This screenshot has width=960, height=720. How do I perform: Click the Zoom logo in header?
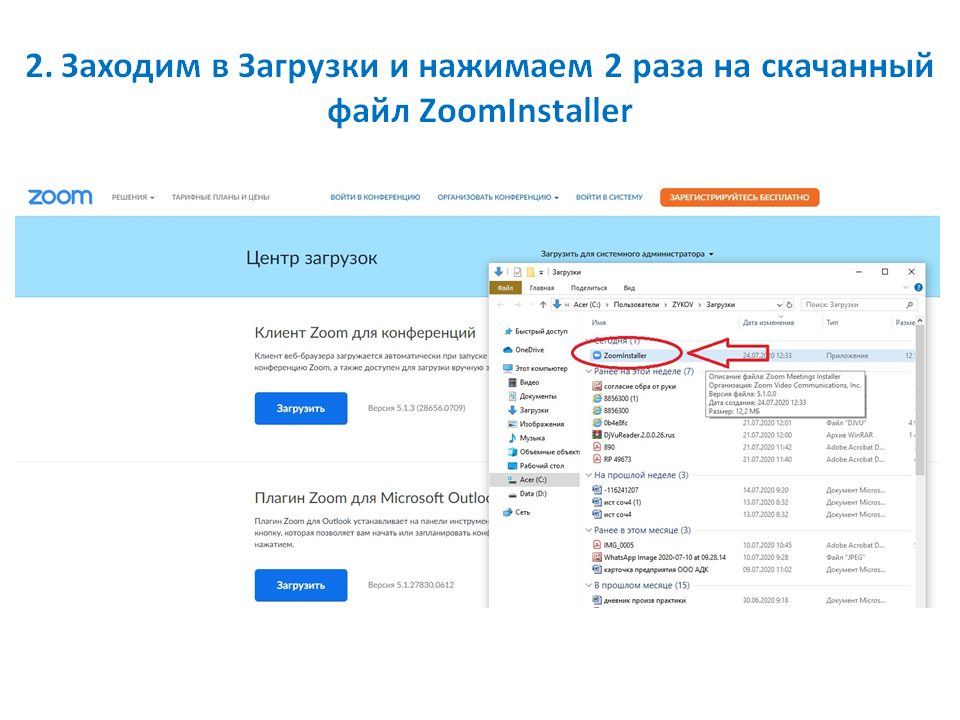click(x=59, y=197)
